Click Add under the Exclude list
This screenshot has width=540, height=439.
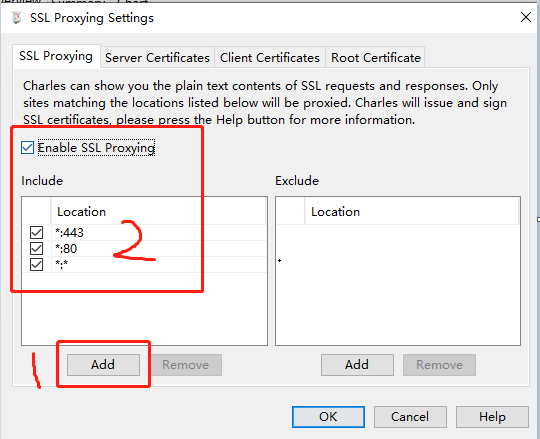(x=357, y=365)
